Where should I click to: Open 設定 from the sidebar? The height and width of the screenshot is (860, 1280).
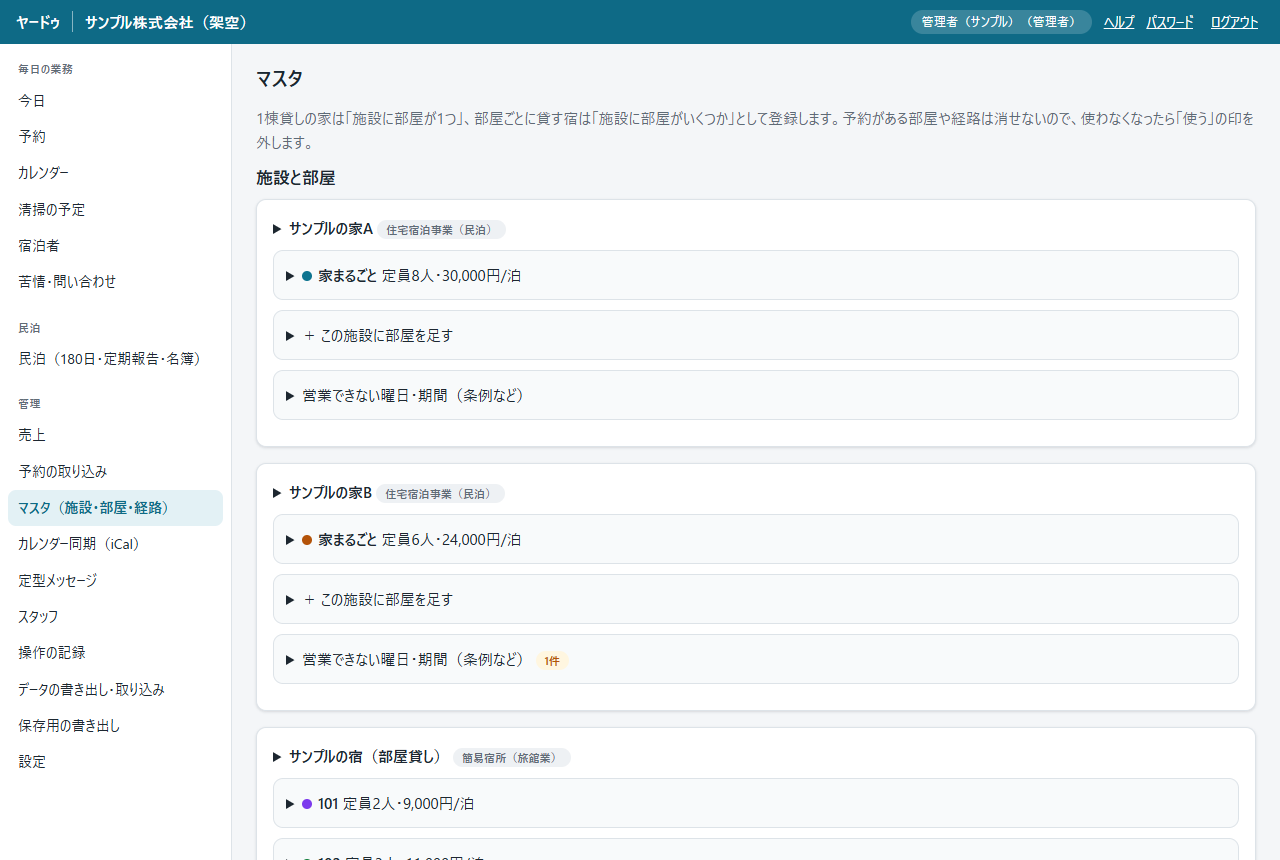click(115, 761)
